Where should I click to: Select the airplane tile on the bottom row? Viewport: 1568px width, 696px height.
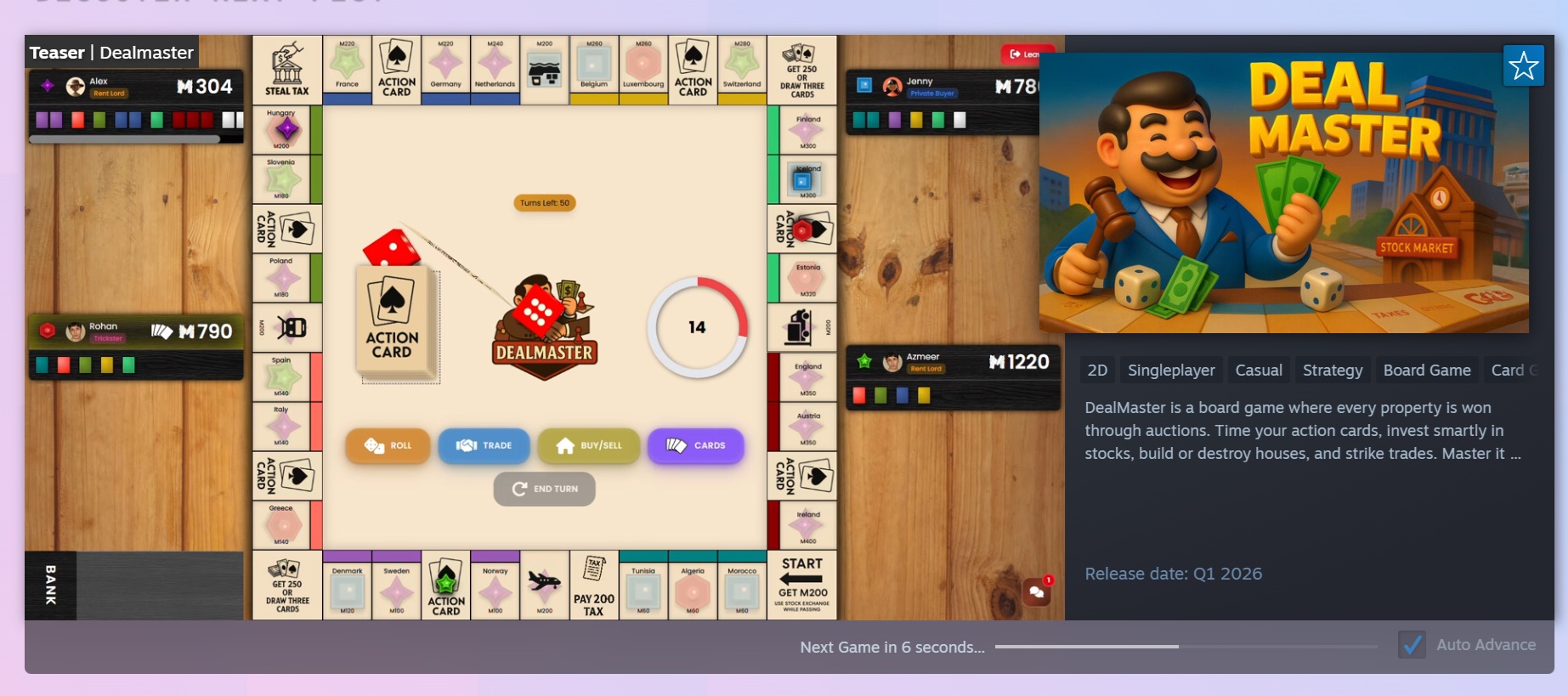tap(545, 586)
